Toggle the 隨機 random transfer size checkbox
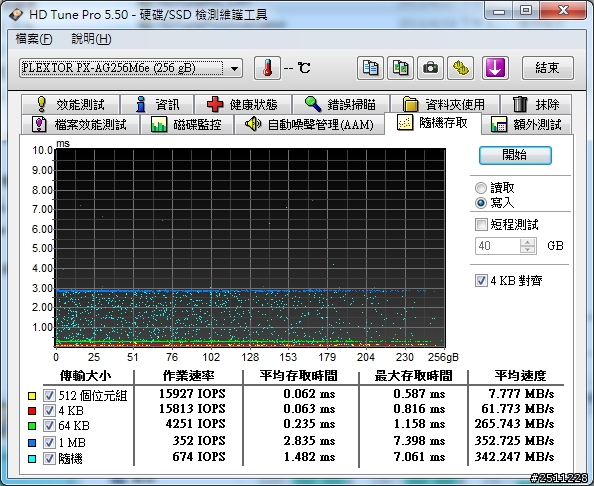The height and width of the screenshot is (486, 594). (x=49, y=458)
